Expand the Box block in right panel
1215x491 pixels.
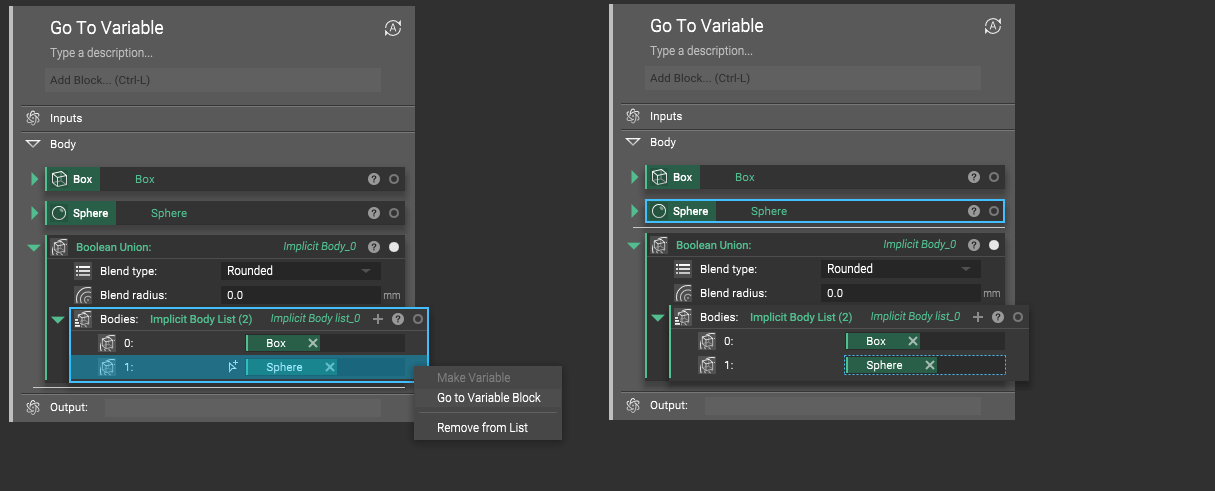pos(634,177)
